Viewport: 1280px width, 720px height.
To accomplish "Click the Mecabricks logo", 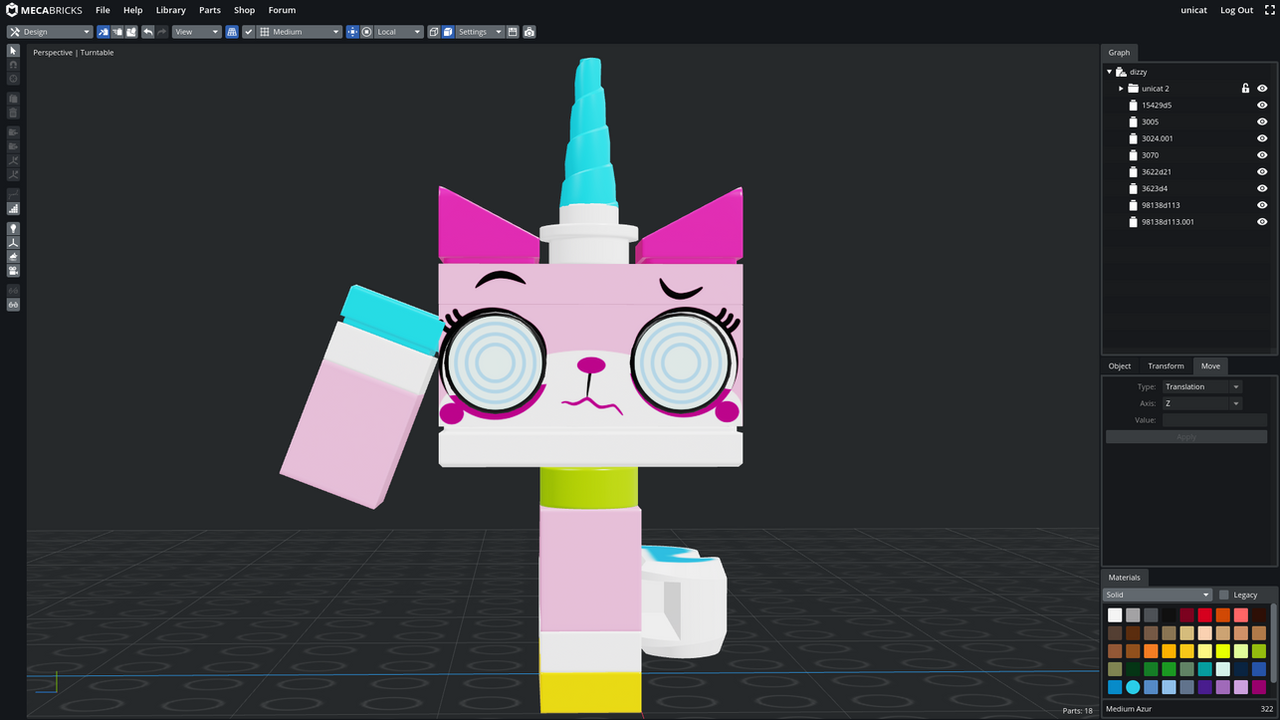I will [x=44, y=10].
